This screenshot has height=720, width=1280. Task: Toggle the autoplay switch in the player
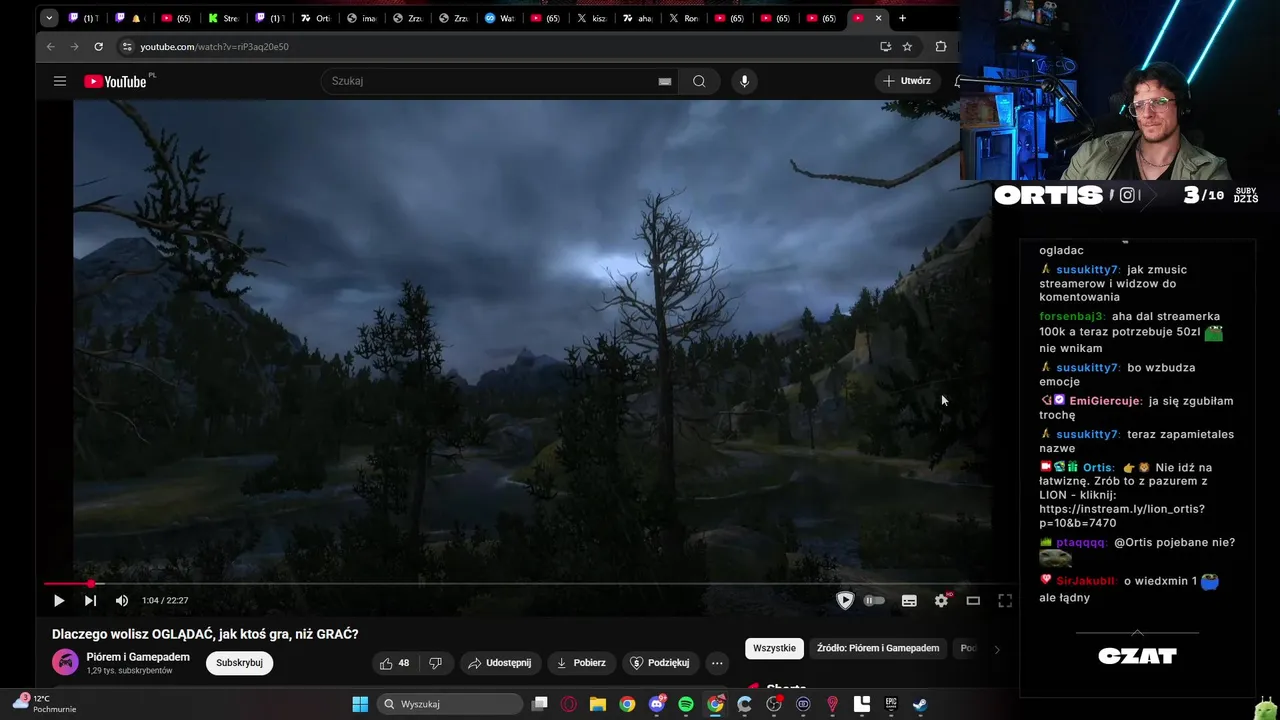coord(875,601)
